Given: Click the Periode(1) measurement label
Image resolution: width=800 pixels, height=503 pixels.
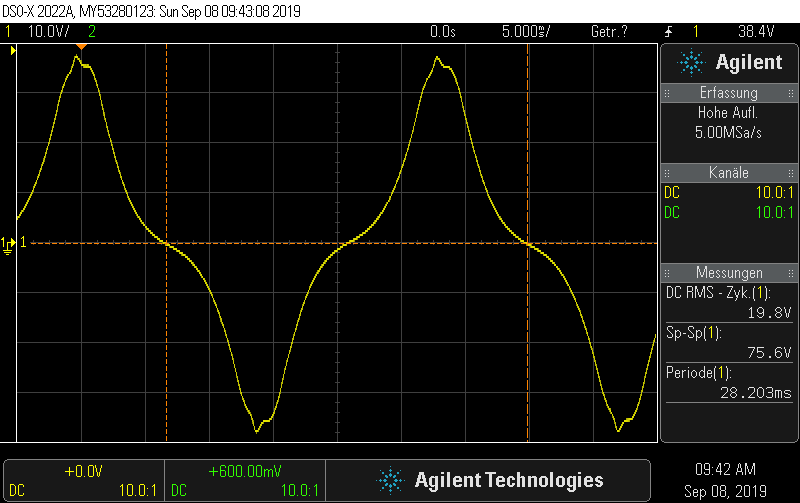Looking at the screenshot, I should click(x=698, y=373).
